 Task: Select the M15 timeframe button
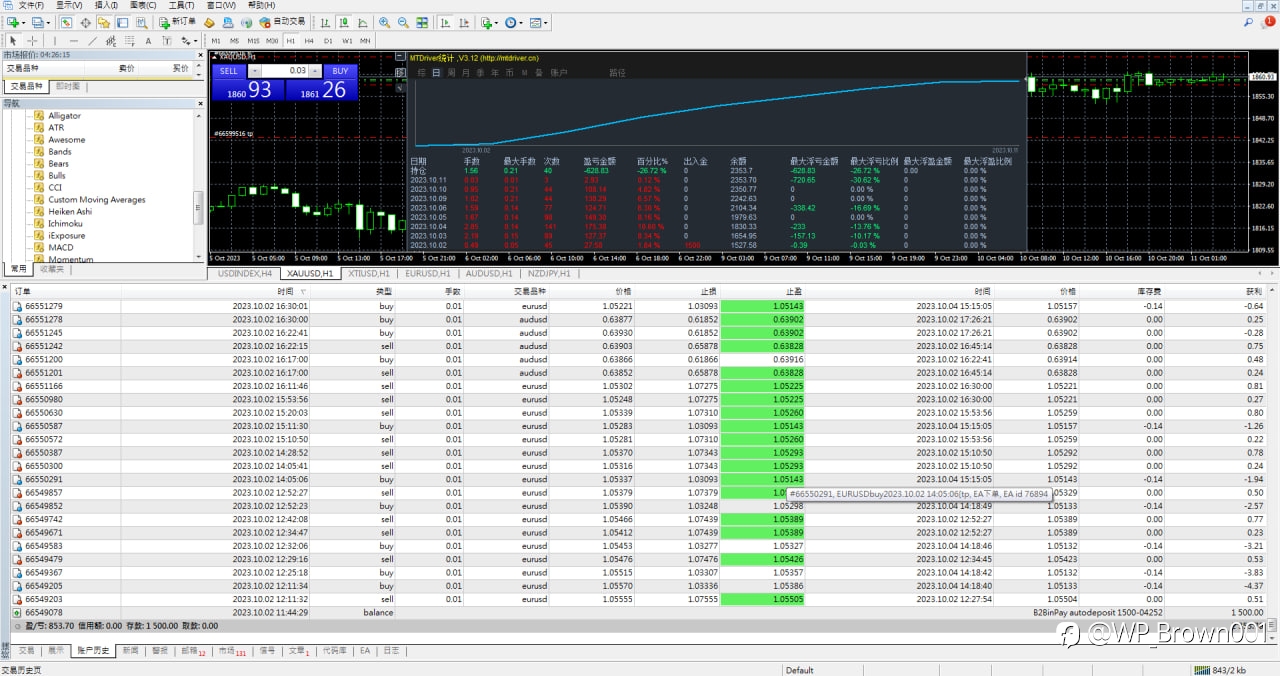[253, 41]
